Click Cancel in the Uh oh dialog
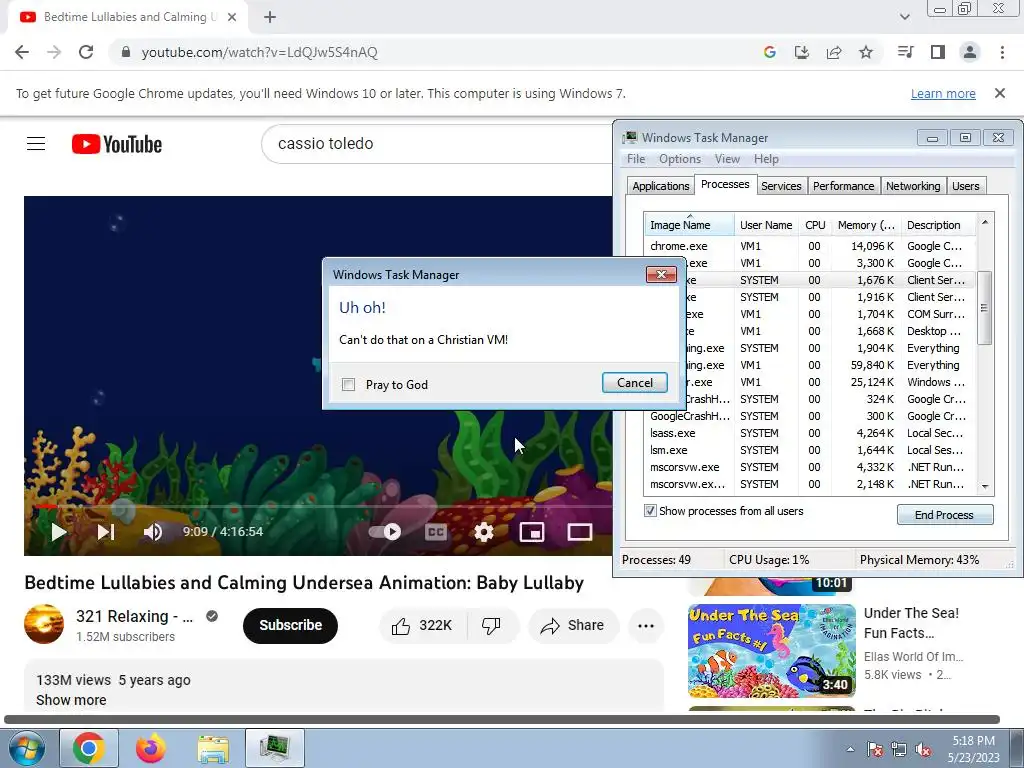1024x768 pixels. coord(635,383)
